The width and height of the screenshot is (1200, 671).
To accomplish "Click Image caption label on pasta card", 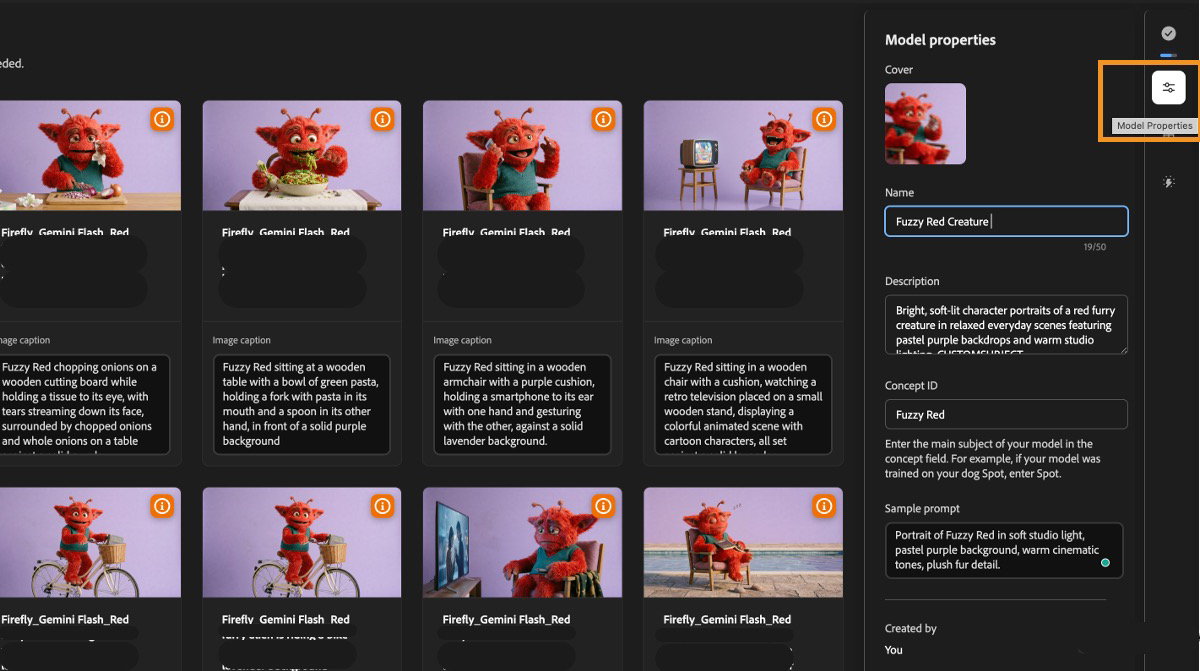I will tap(242, 340).
